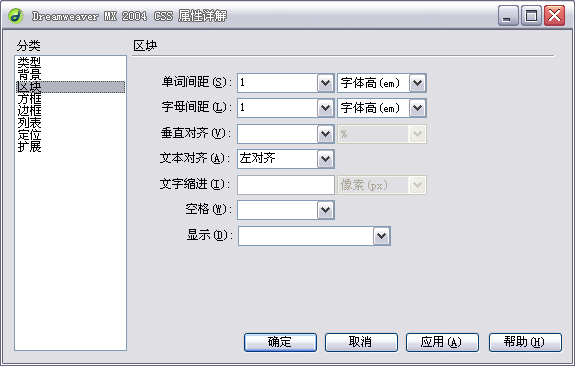This screenshot has width=575, height=366.
Task: Click the 文字缩进 input field
Action: 286,185
